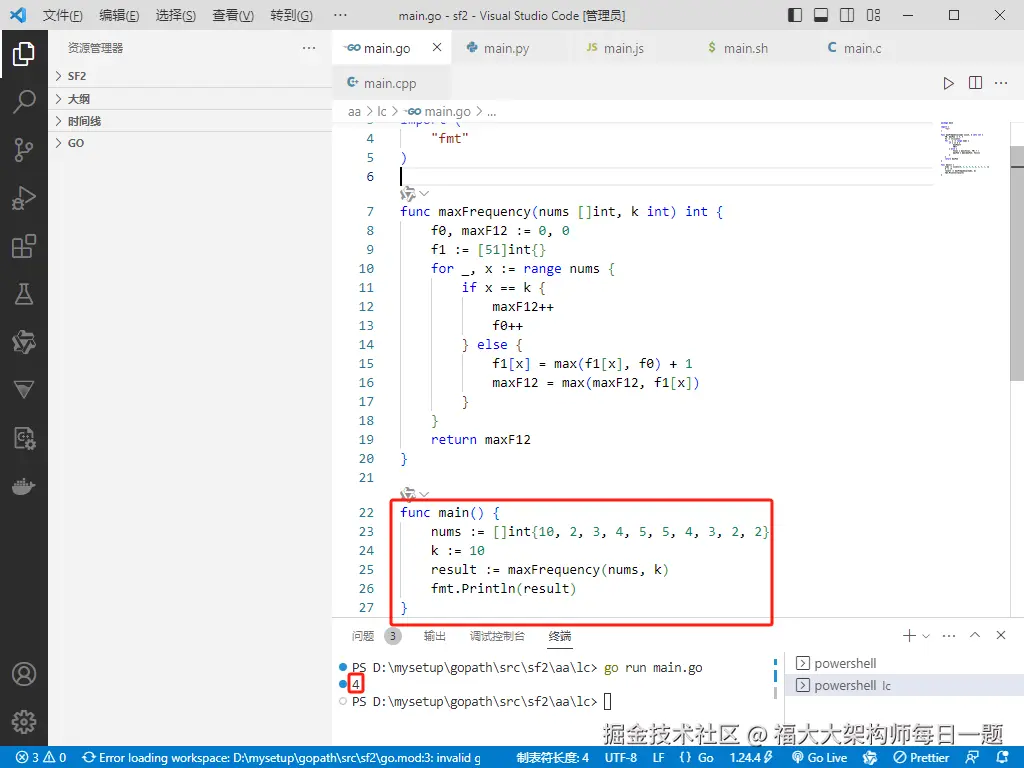
Task: Open the 输出 output panel tab
Action: pyautogui.click(x=434, y=635)
